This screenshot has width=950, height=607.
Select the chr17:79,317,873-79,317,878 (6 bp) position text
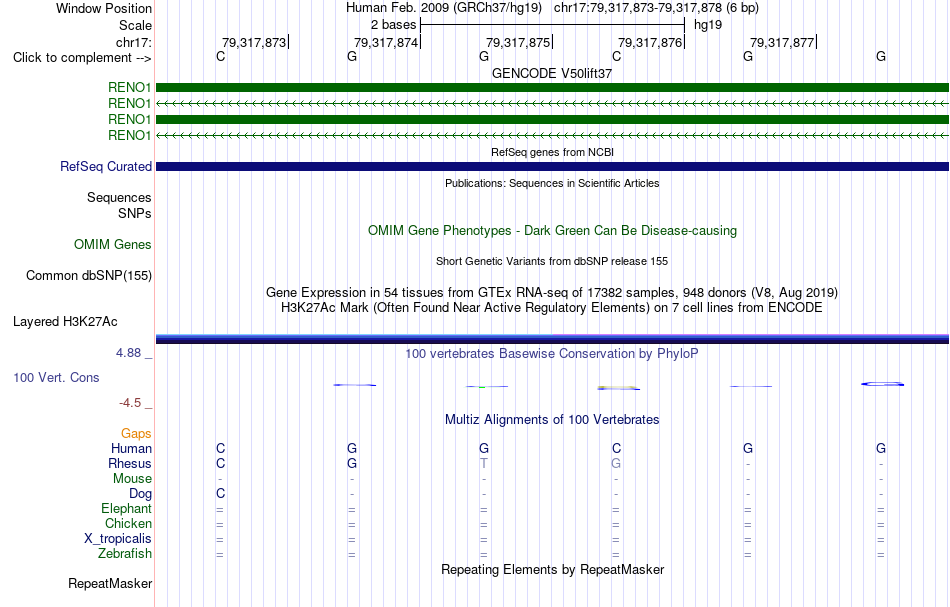tap(656, 8)
